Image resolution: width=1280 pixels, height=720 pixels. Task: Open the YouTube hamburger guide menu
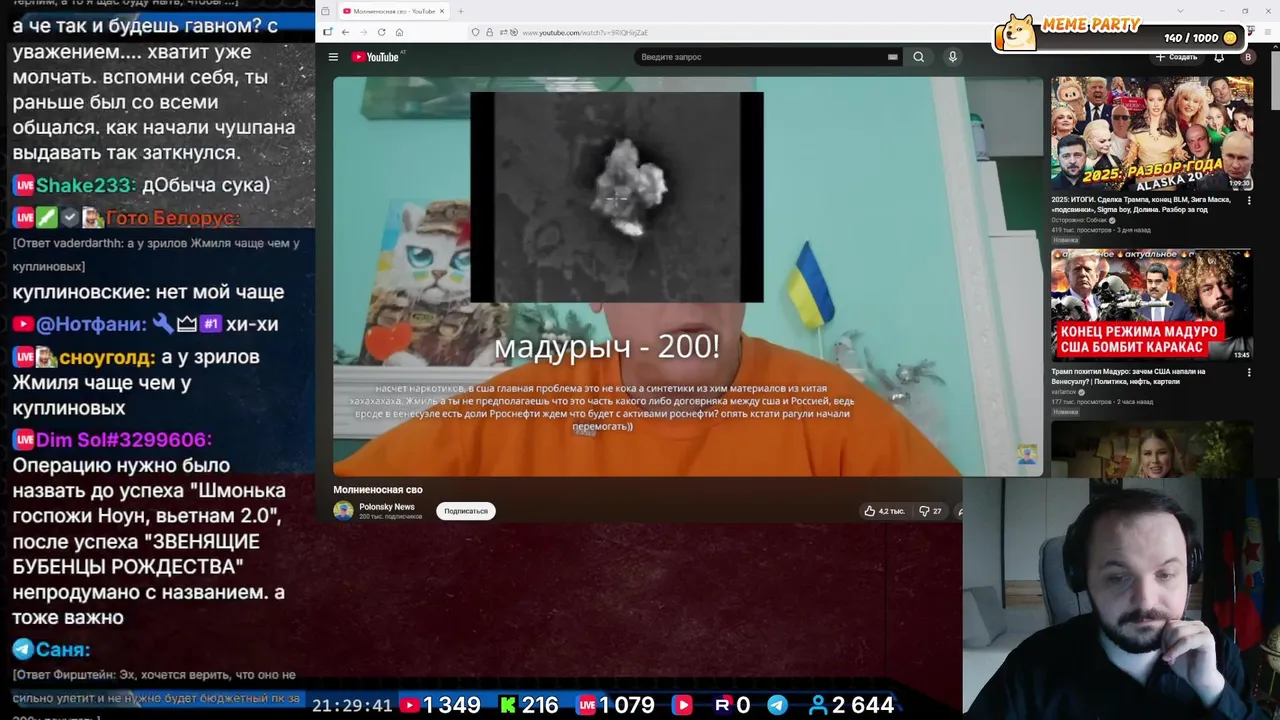pyautogui.click(x=333, y=57)
